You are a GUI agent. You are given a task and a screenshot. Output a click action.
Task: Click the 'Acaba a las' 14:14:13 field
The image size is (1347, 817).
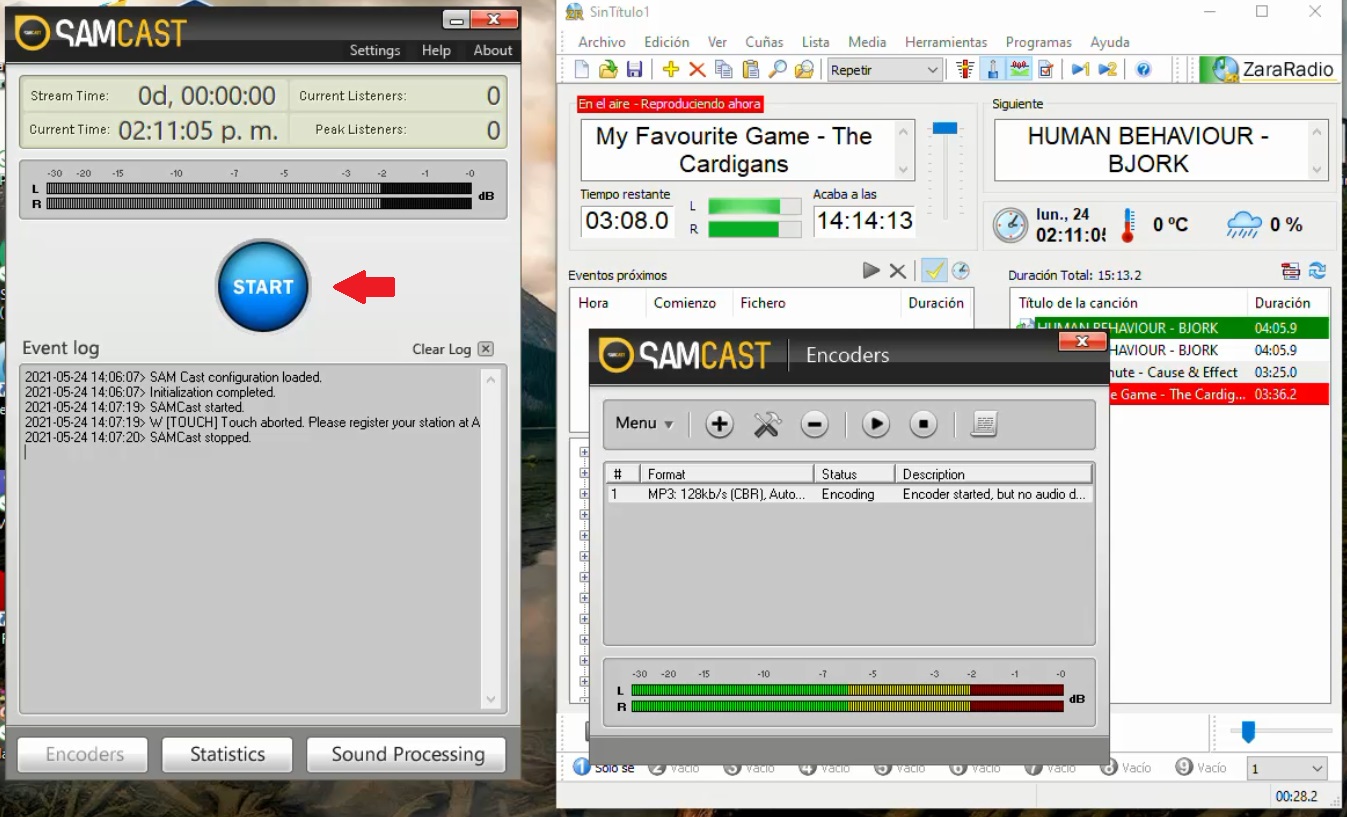point(864,221)
